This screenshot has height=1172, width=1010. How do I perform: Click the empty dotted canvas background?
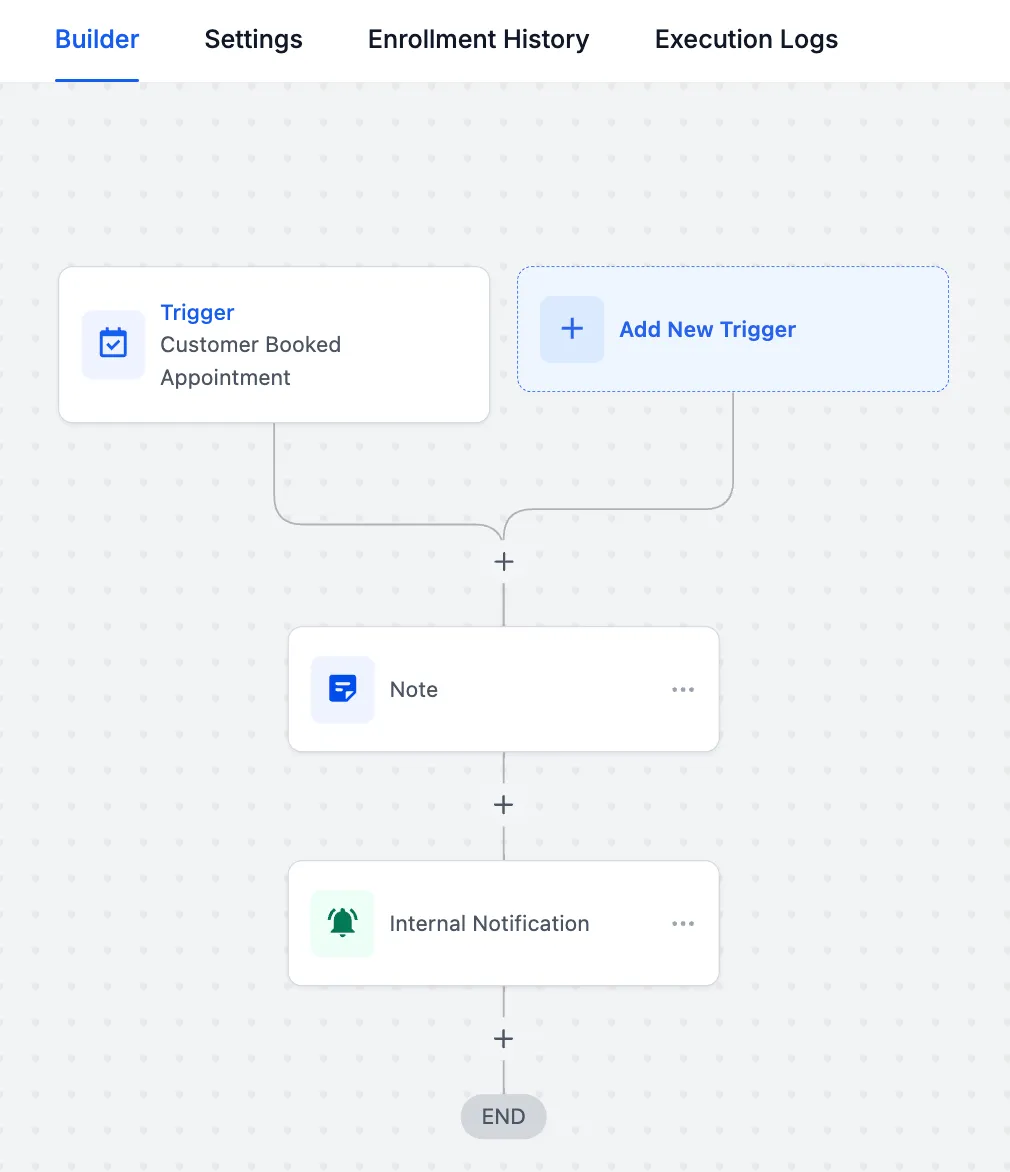pos(860,747)
